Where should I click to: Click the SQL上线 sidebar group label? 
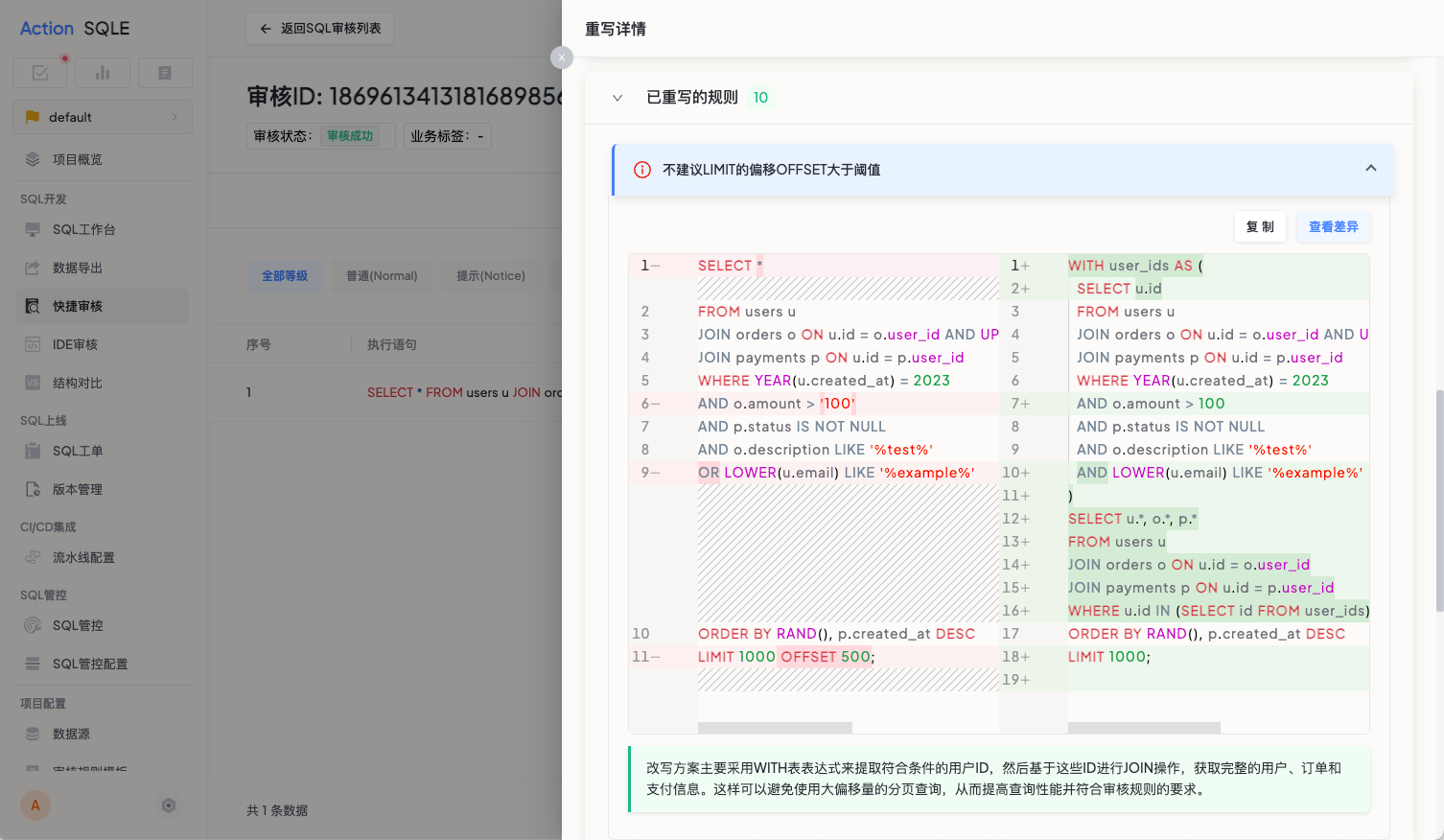click(x=44, y=420)
